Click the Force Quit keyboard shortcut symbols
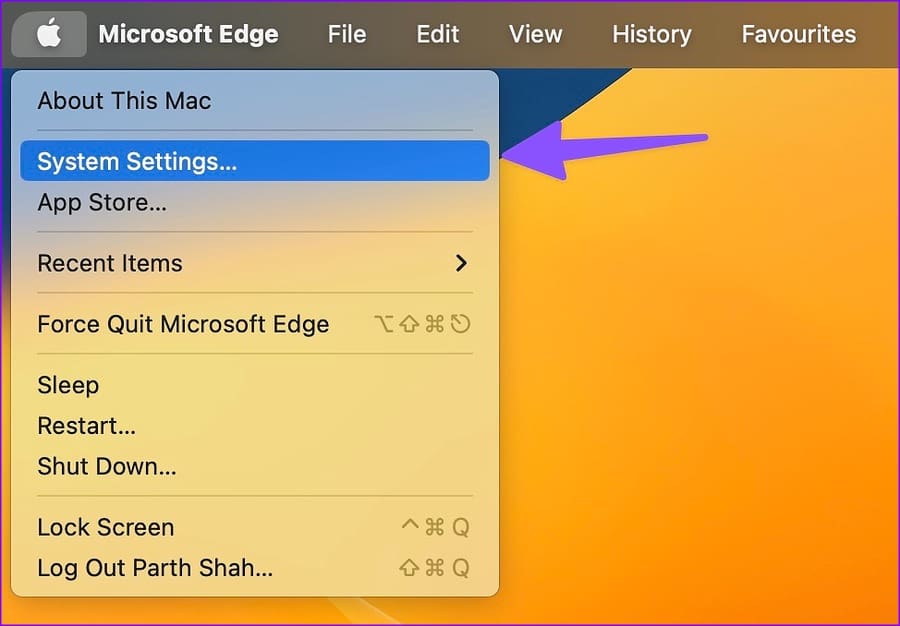This screenshot has height=626, width=900. [422, 324]
